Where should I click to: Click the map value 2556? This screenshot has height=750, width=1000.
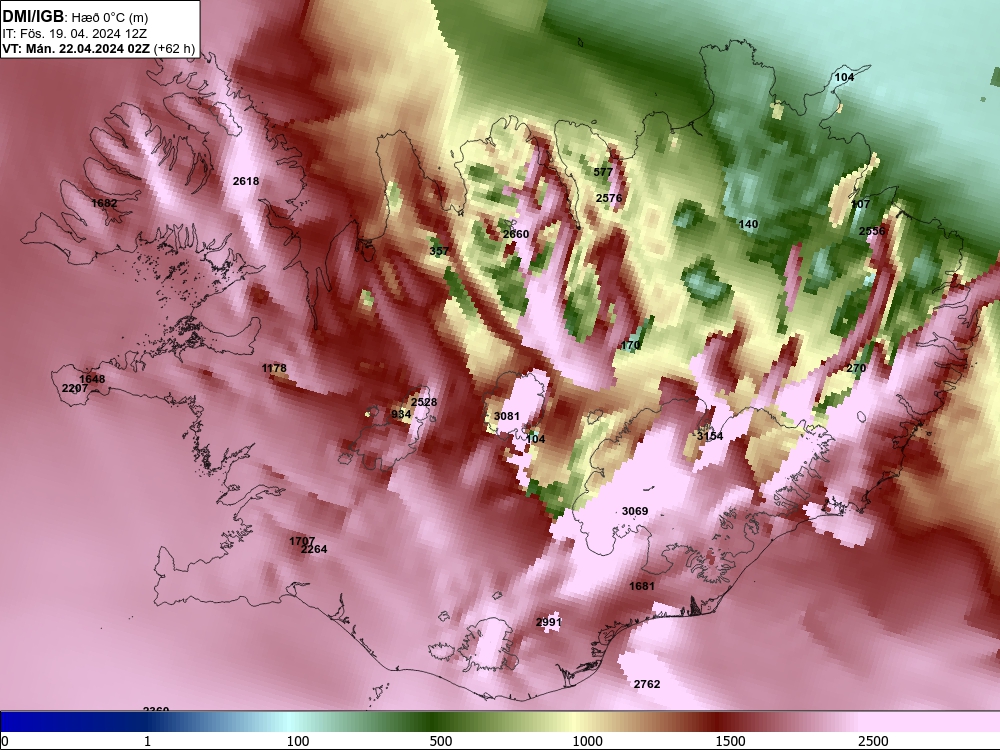(872, 232)
